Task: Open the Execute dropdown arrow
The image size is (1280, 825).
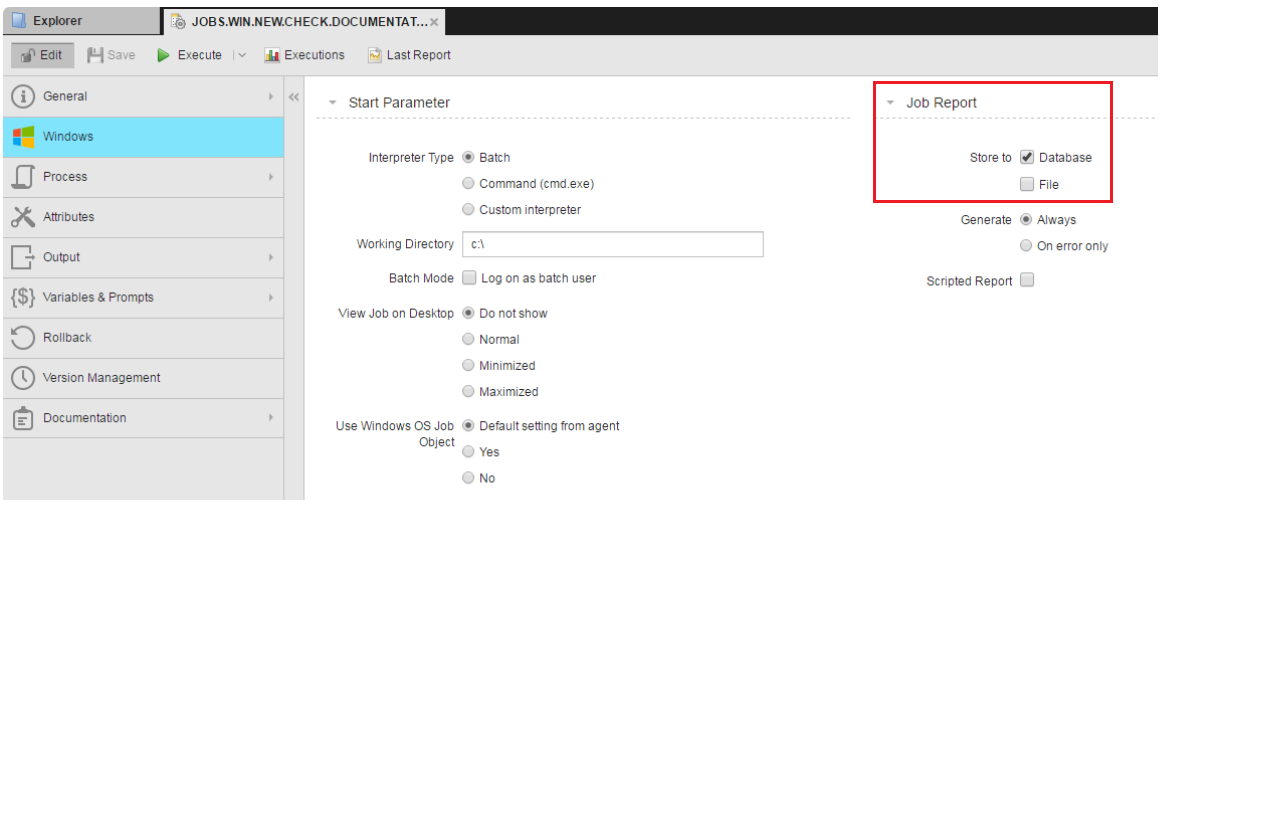Action: (x=241, y=55)
